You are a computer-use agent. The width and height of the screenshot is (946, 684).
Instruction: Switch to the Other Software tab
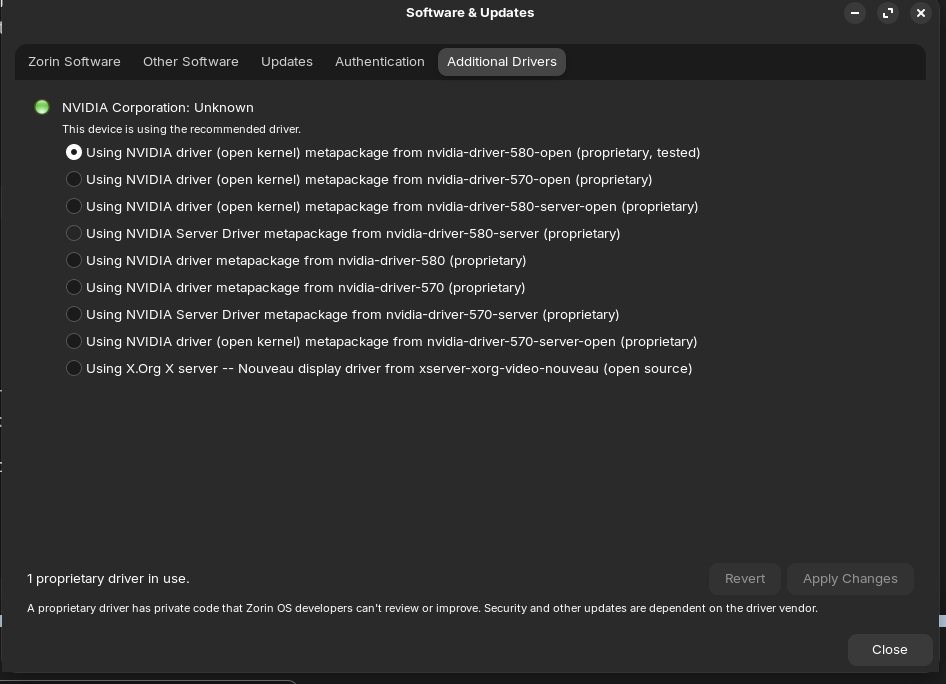[x=190, y=62]
